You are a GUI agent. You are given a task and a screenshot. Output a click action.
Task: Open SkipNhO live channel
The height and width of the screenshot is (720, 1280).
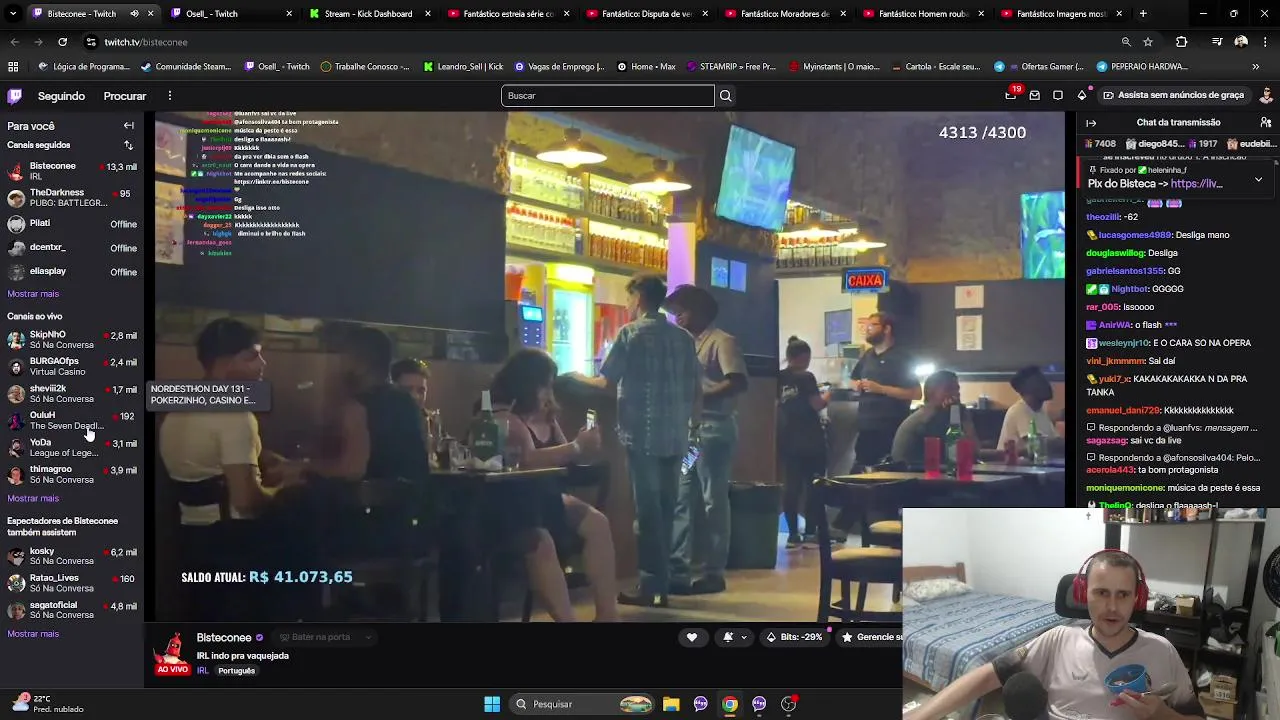(x=70, y=340)
